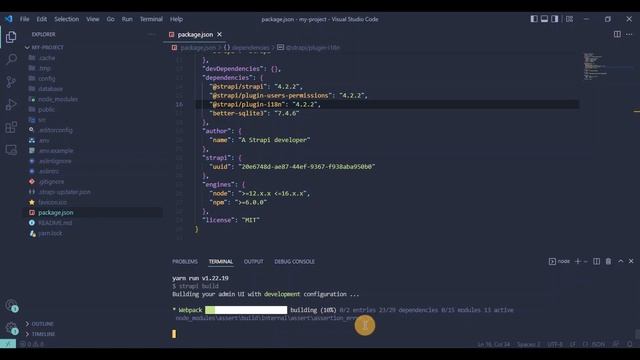Open the Terminal menu
The image size is (640, 360).
(x=151, y=19)
